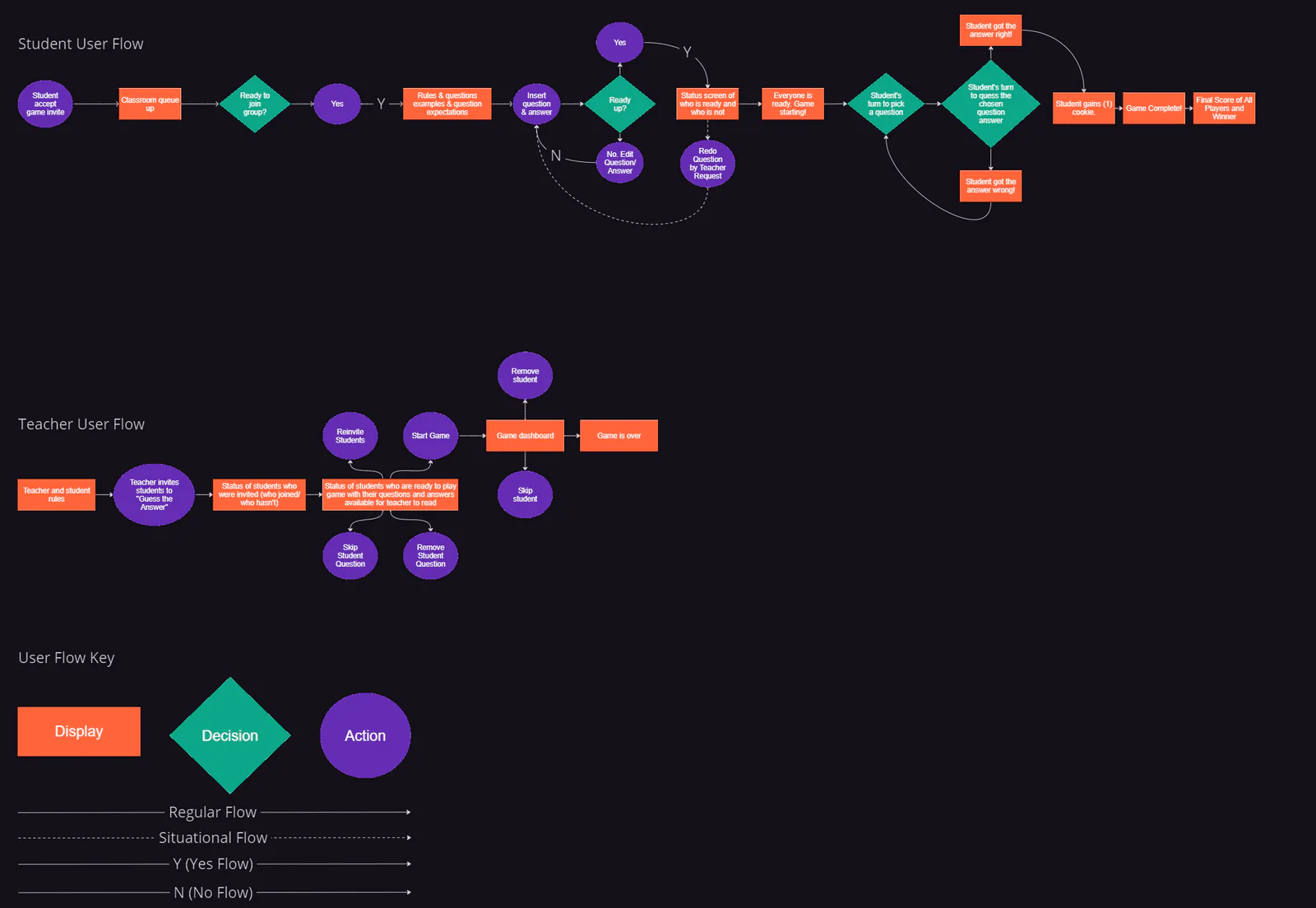Click the 'Everyone is ready. Game starting!' box
This screenshot has width=1316, height=908.
coord(793,104)
